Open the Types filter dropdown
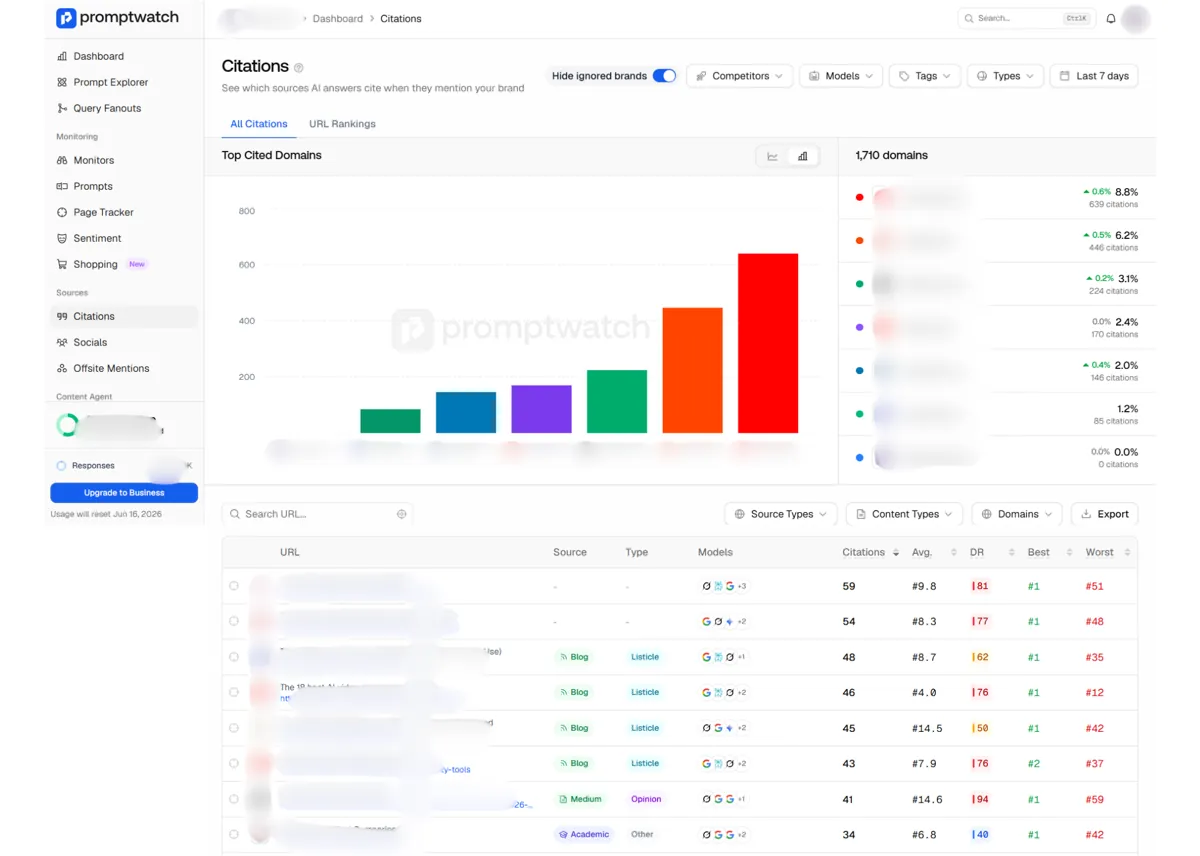1200x856 pixels. [x=1005, y=76]
